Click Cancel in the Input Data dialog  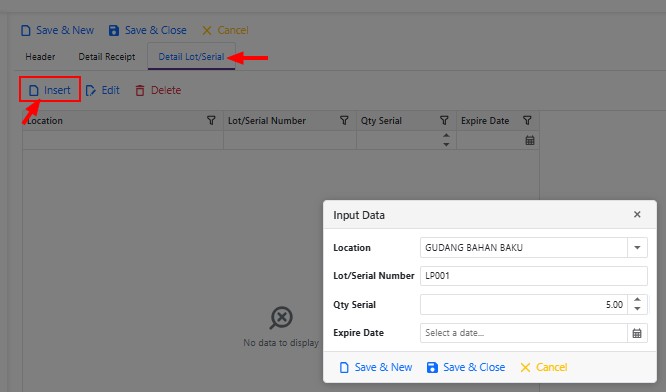[x=544, y=367]
